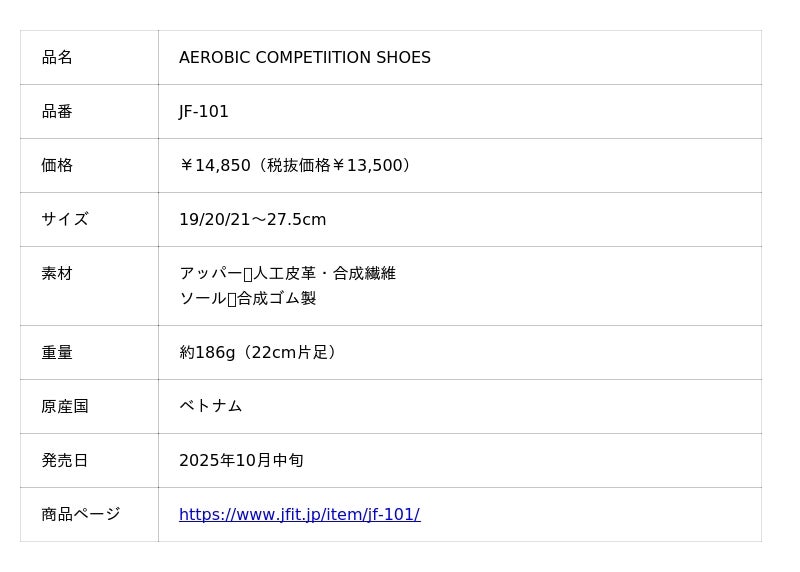Click the 原産国 row label
Image resolution: width=800 pixels, height=572 pixels.
65,406
